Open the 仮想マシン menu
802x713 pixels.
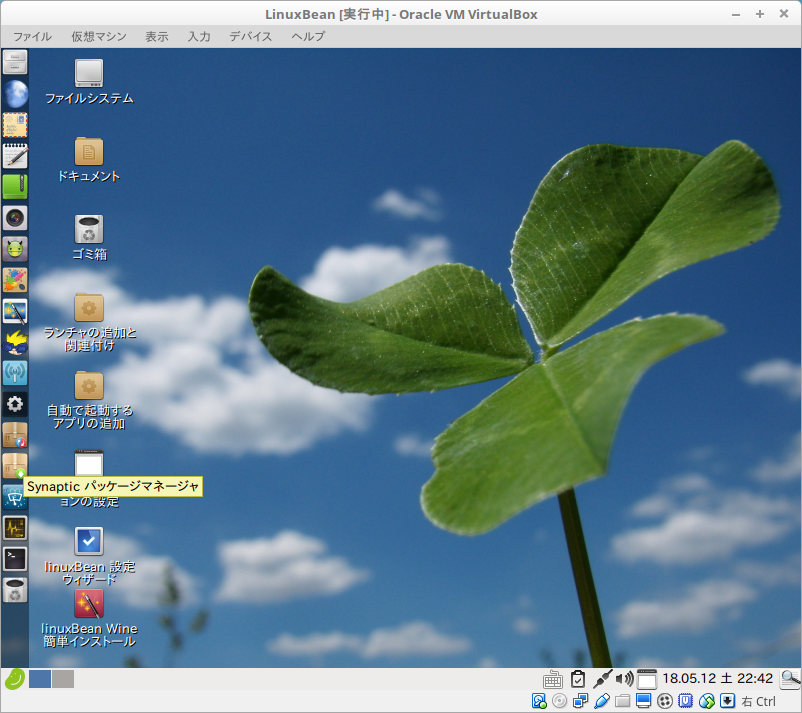coord(99,36)
